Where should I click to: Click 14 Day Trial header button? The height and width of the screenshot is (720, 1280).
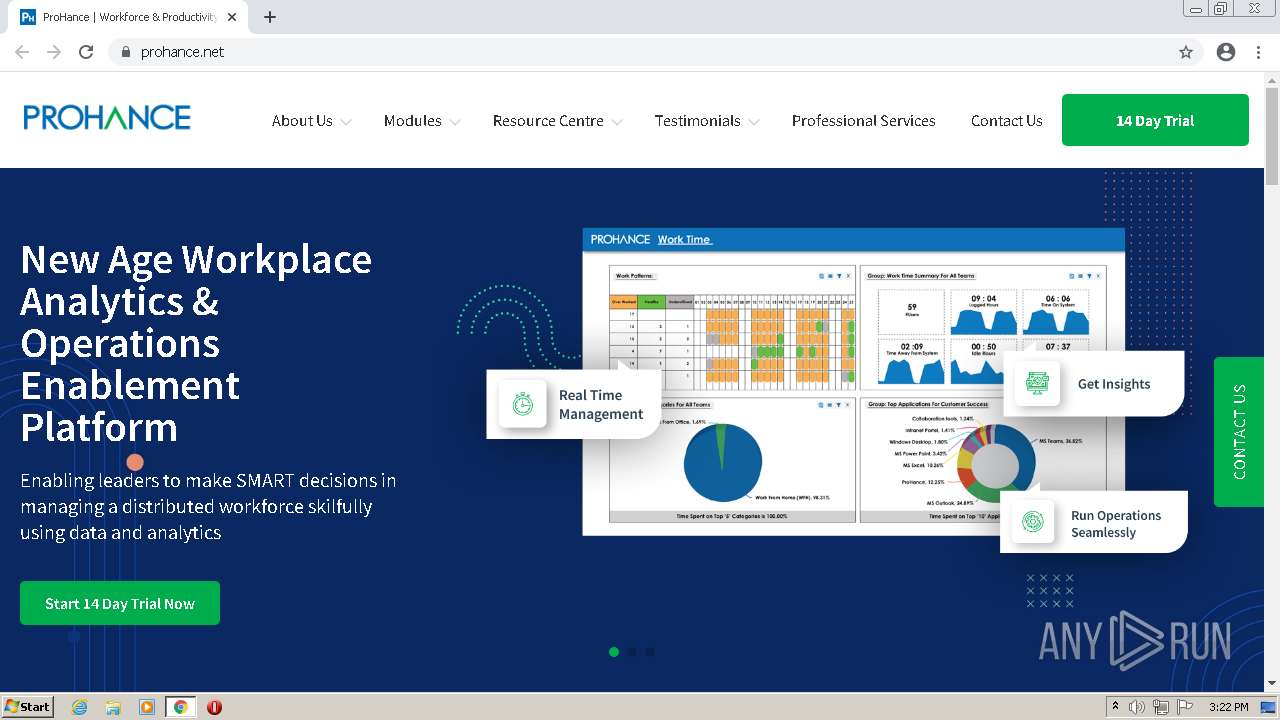click(1155, 120)
